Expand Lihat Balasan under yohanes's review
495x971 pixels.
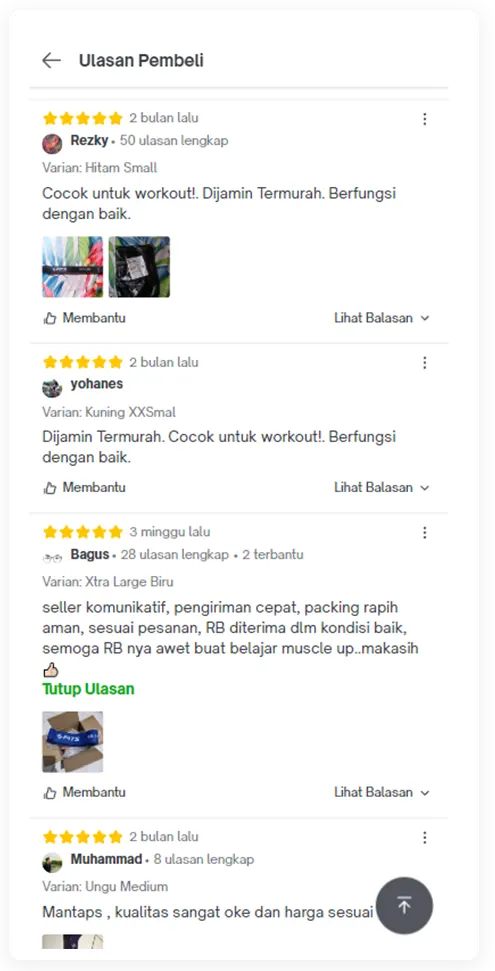[x=382, y=488]
